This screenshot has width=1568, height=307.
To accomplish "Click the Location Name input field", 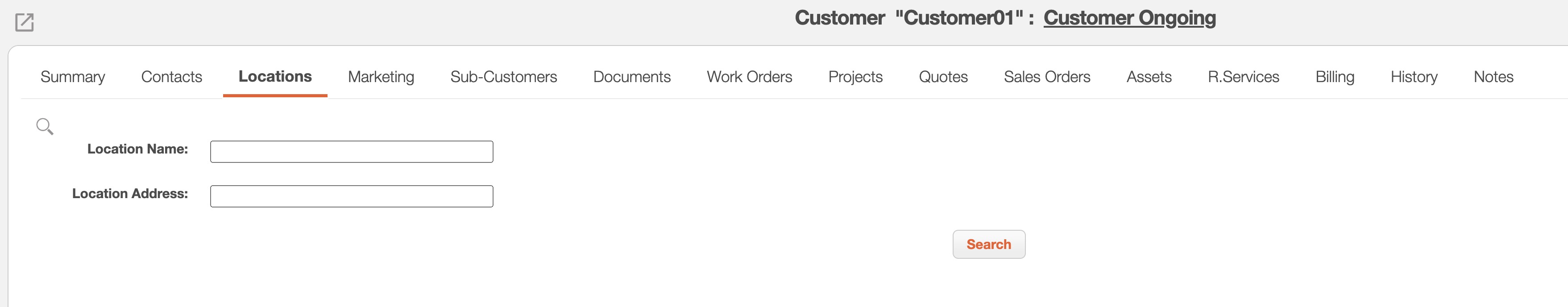I will point(352,152).
